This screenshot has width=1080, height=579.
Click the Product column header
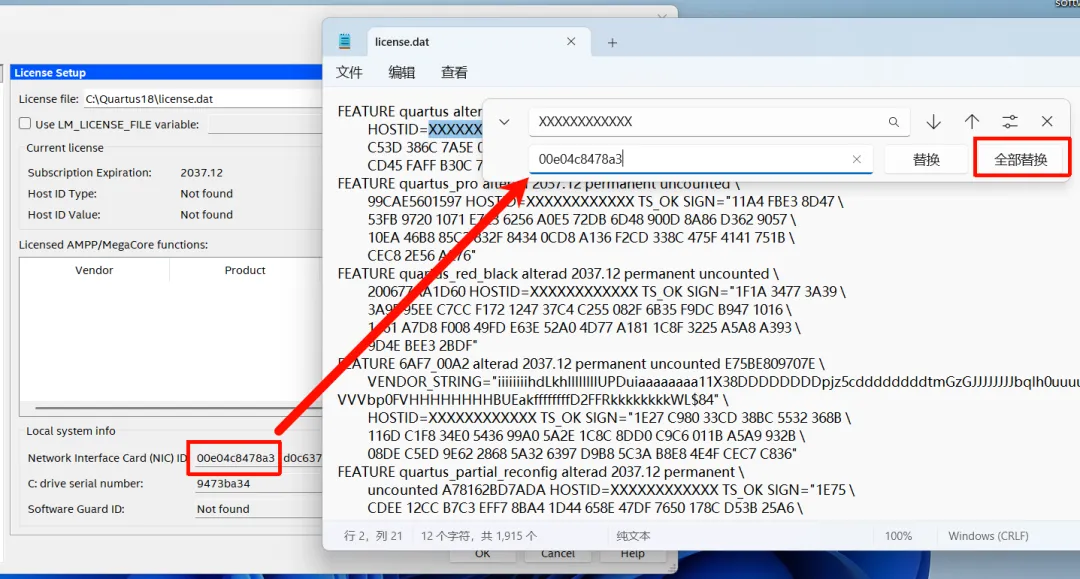click(245, 270)
